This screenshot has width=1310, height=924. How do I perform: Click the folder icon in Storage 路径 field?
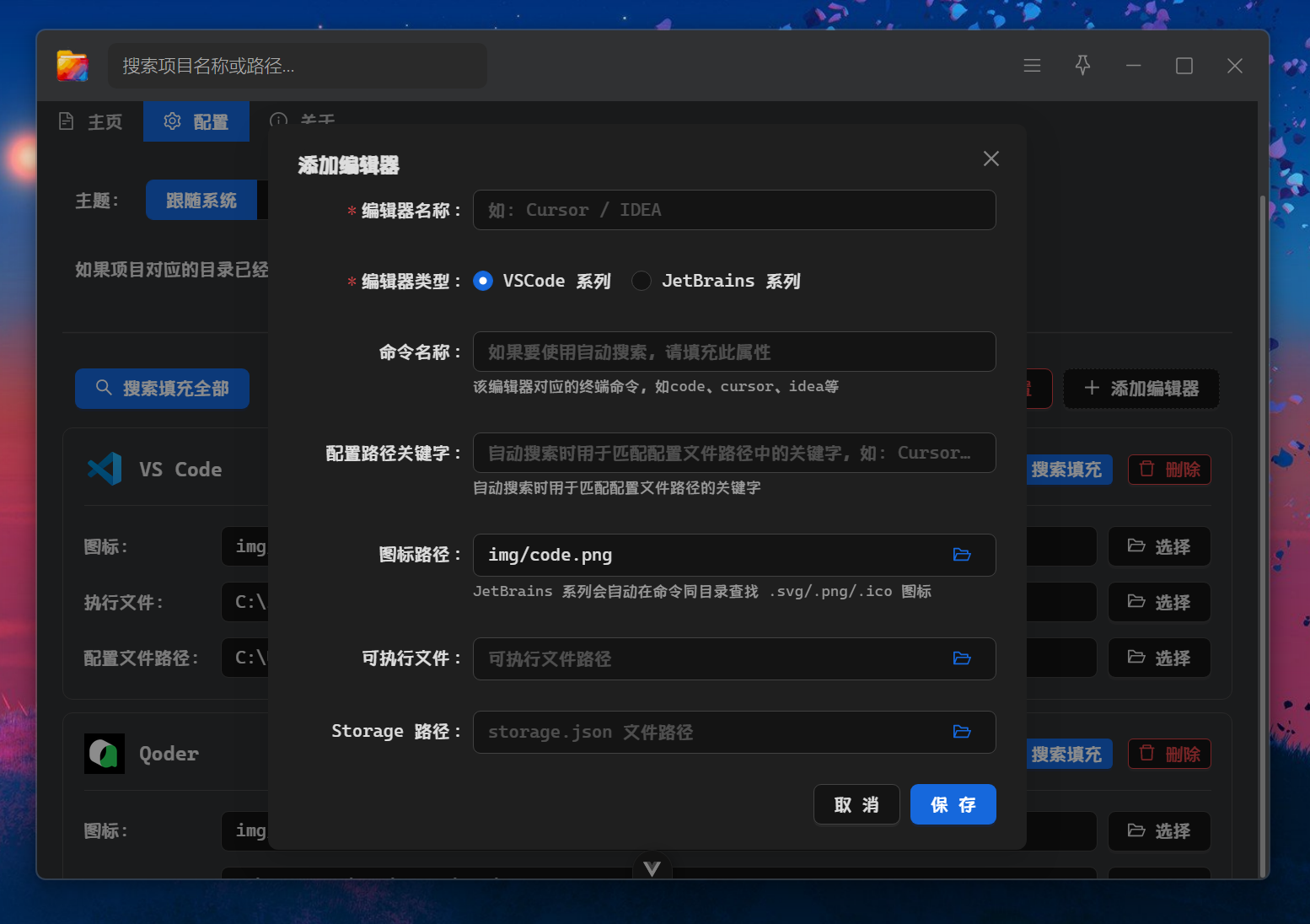click(962, 732)
